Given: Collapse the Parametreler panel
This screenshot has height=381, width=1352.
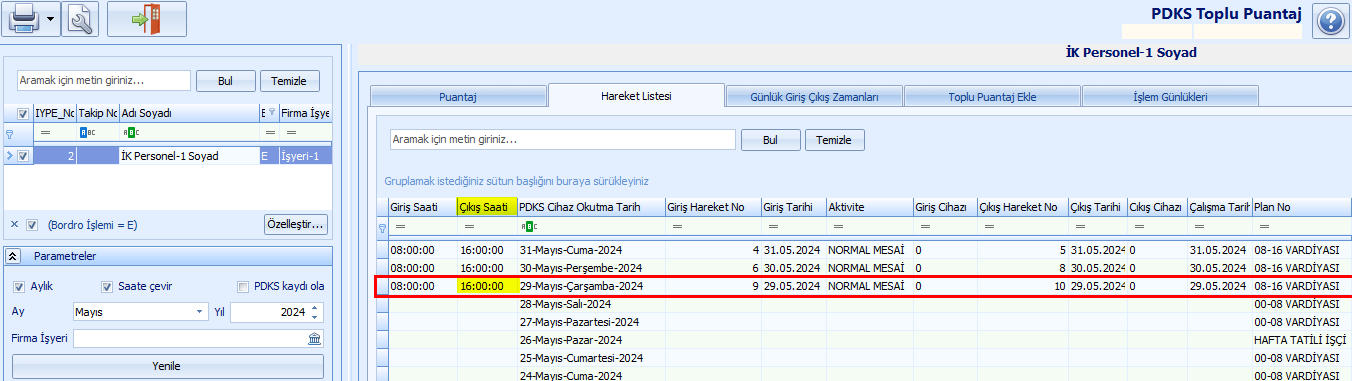Looking at the screenshot, I should tap(12, 256).
